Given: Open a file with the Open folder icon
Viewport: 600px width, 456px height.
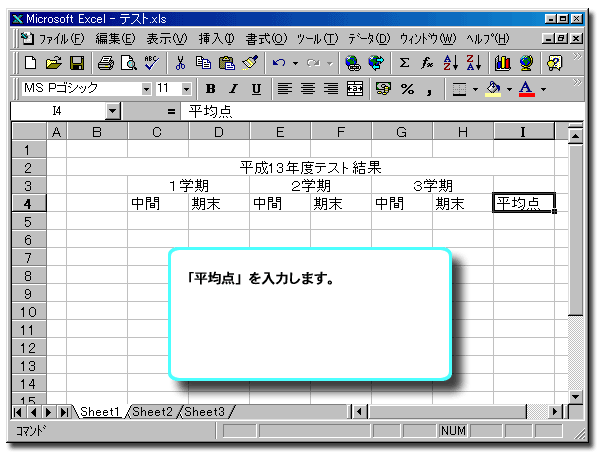Looking at the screenshot, I should (54, 63).
